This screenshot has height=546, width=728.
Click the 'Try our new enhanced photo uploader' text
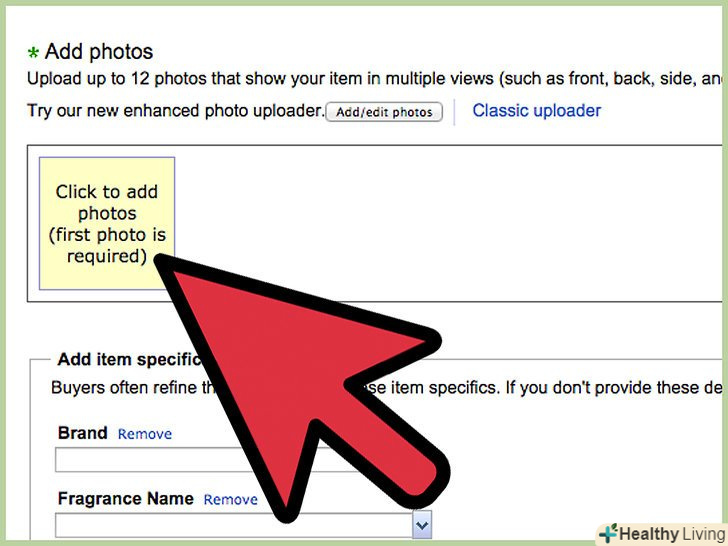pyautogui.click(x=176, y=110)
